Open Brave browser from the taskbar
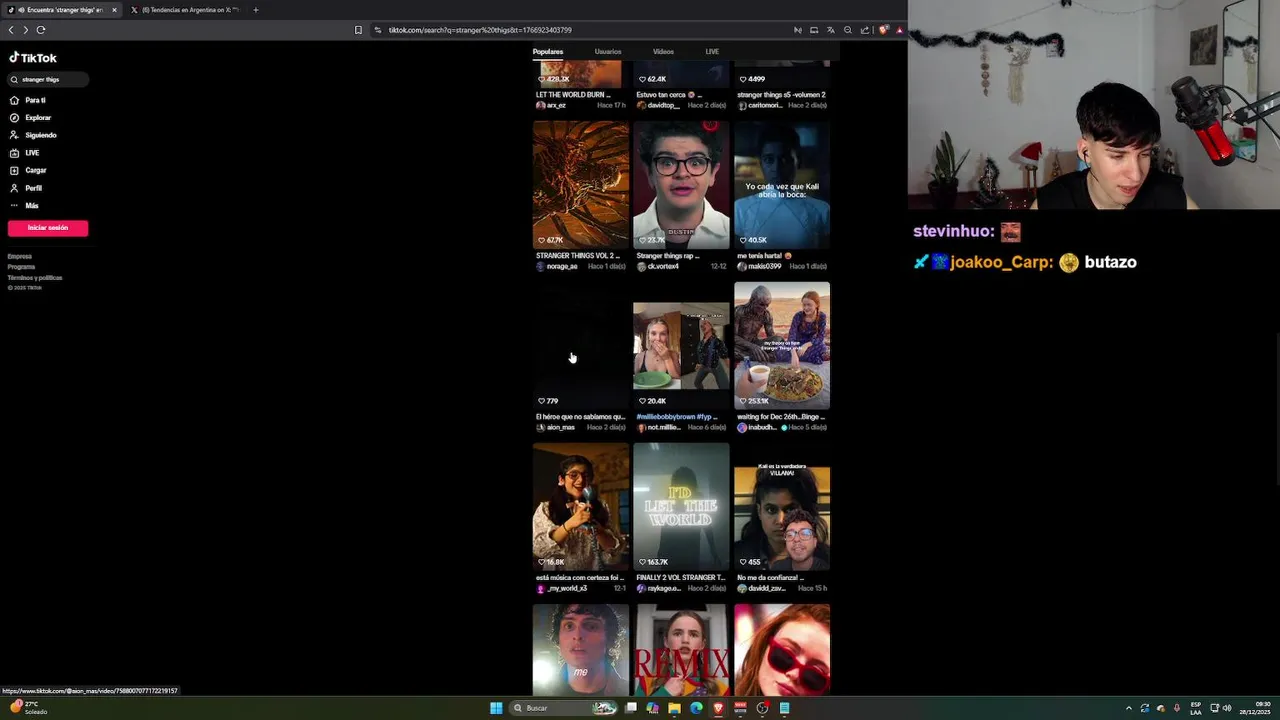The image size is (1280, 720). pos(718,708)
